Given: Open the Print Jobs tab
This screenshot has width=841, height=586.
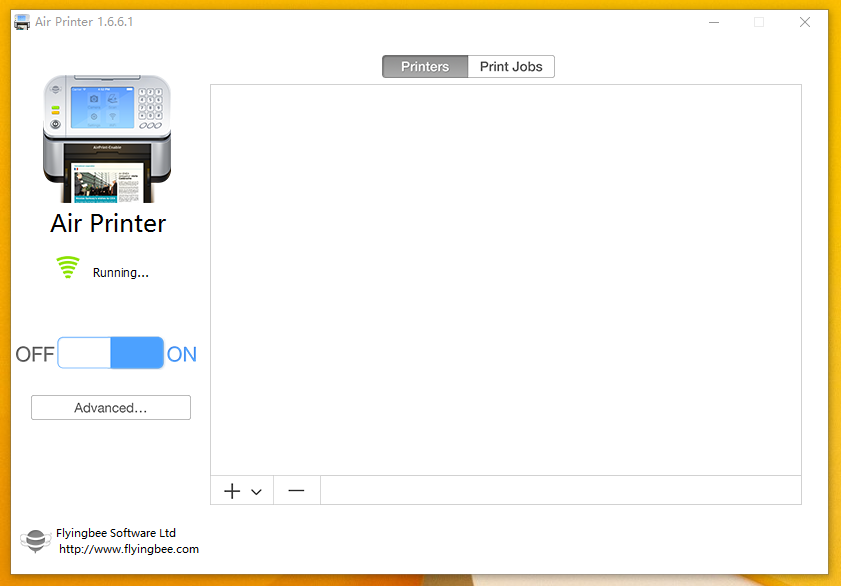Looking at the screenshot, I should click(511, 66).
